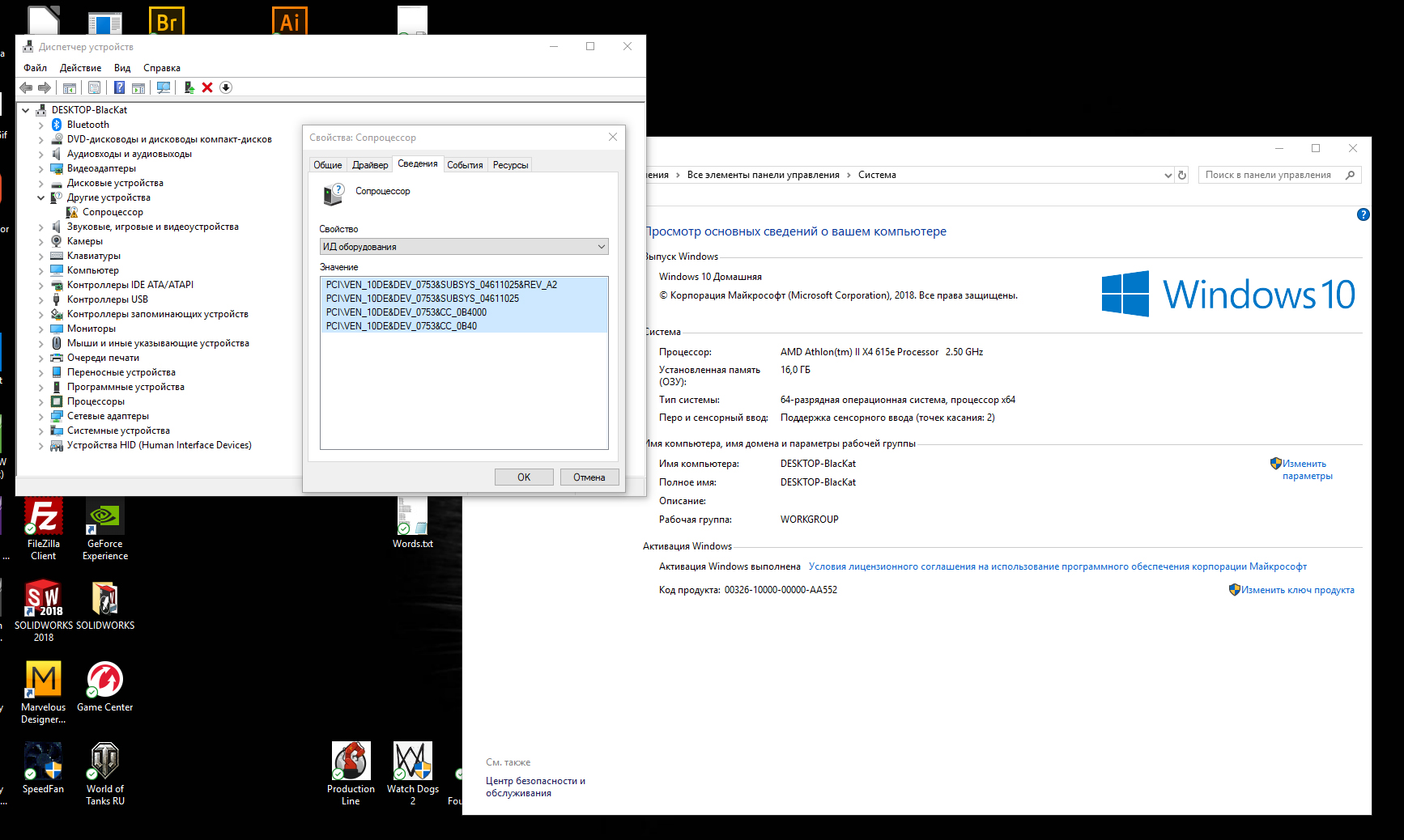Close the coprocessor properties dialog

tap(613, 137)
